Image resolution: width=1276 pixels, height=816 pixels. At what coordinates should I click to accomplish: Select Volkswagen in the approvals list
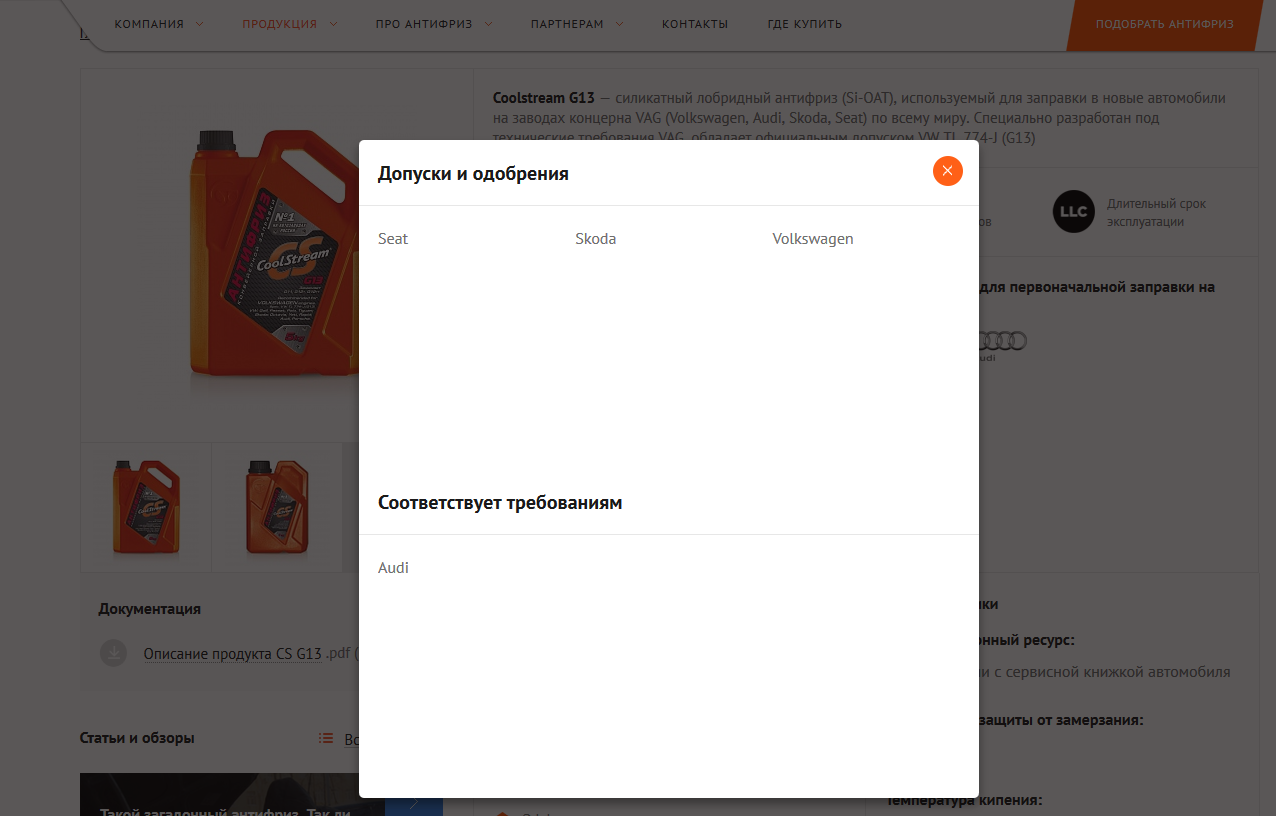click(x=813, y=239)
